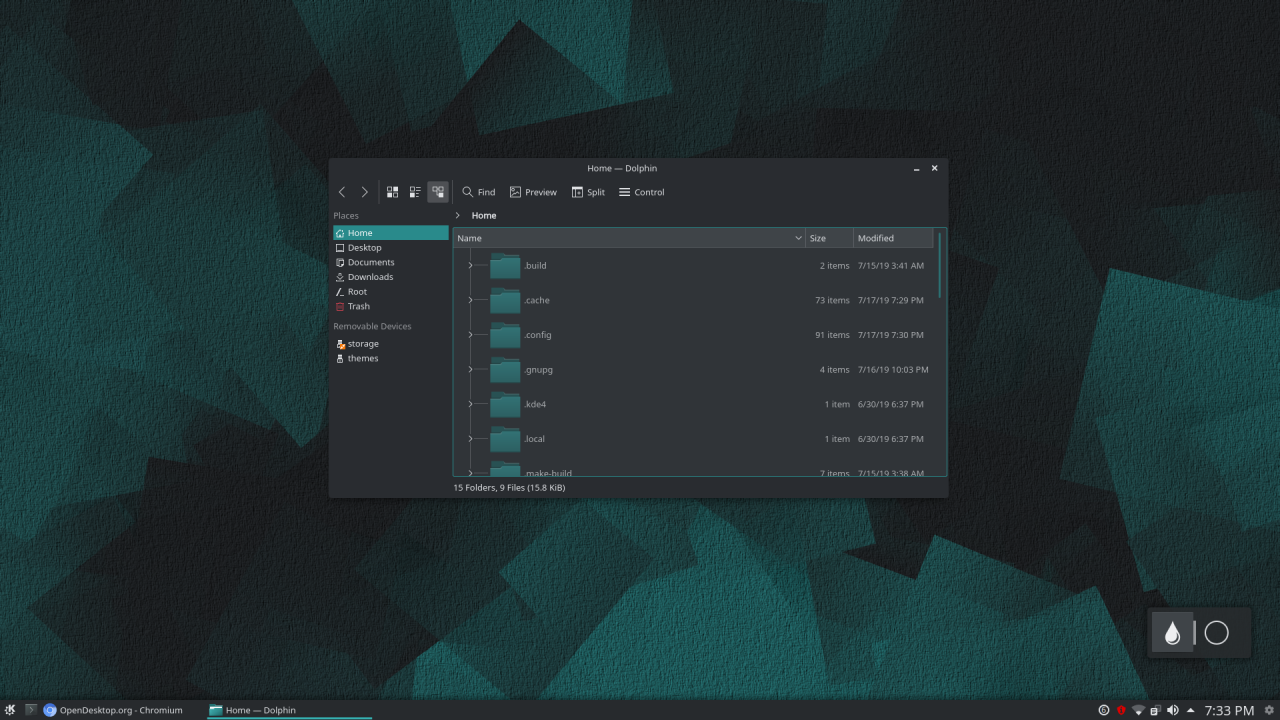Open Documents in Places panel
Viewport: 1280px width, 720px height.
pyautogui.click(x=390, y=262)
